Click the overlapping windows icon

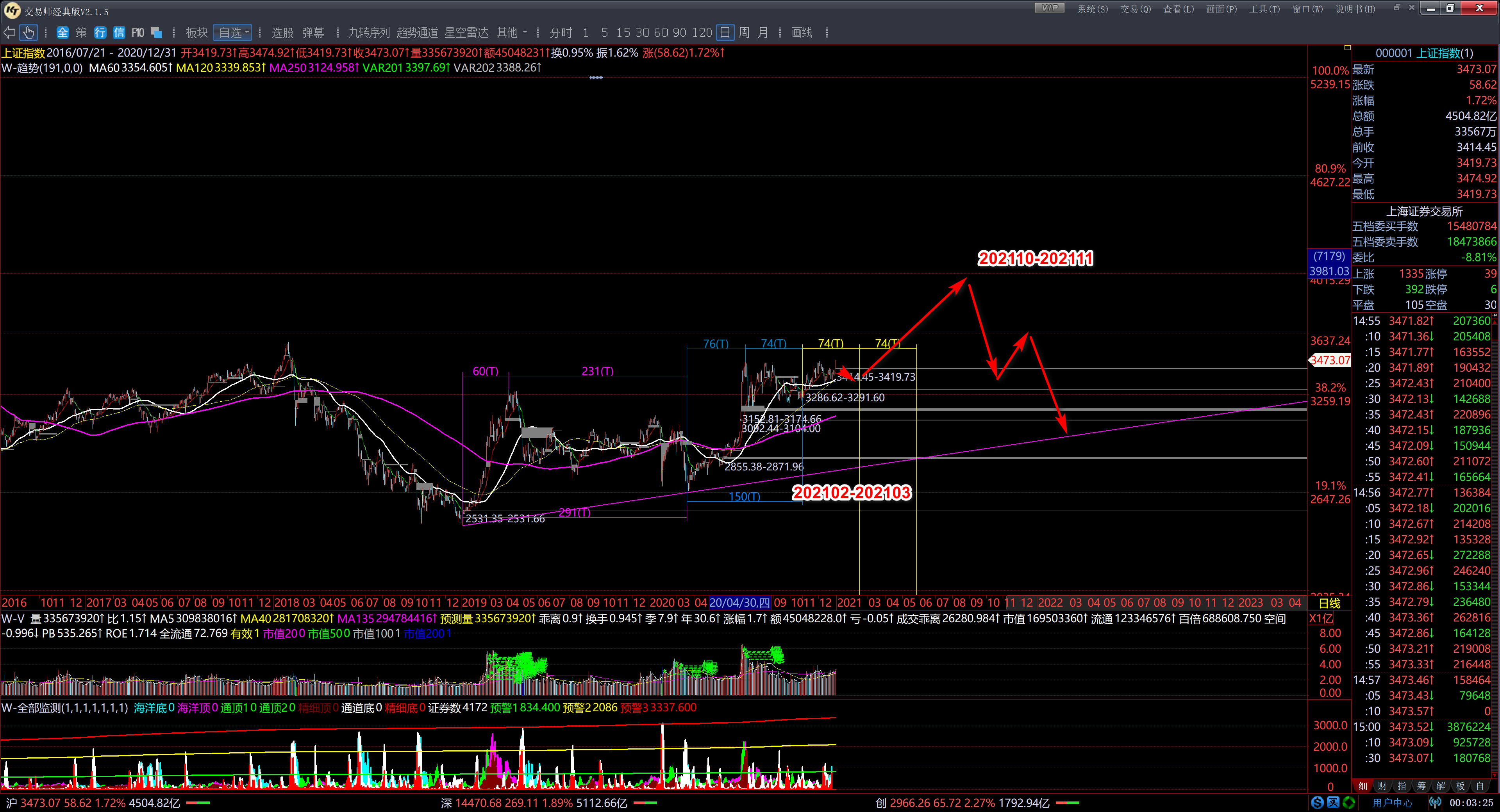[x=157, y=32]
